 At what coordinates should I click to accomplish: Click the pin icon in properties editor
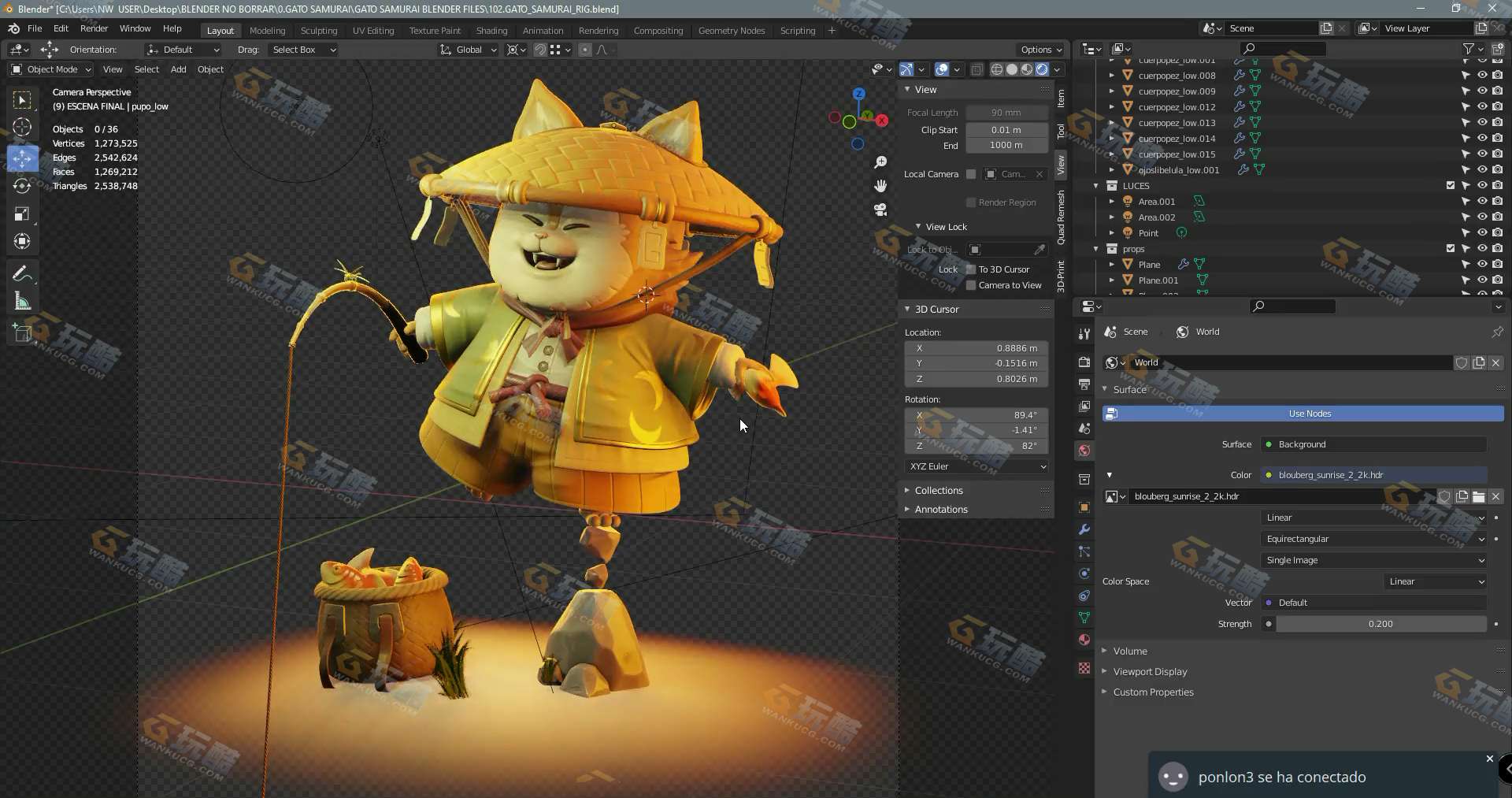1497,332
